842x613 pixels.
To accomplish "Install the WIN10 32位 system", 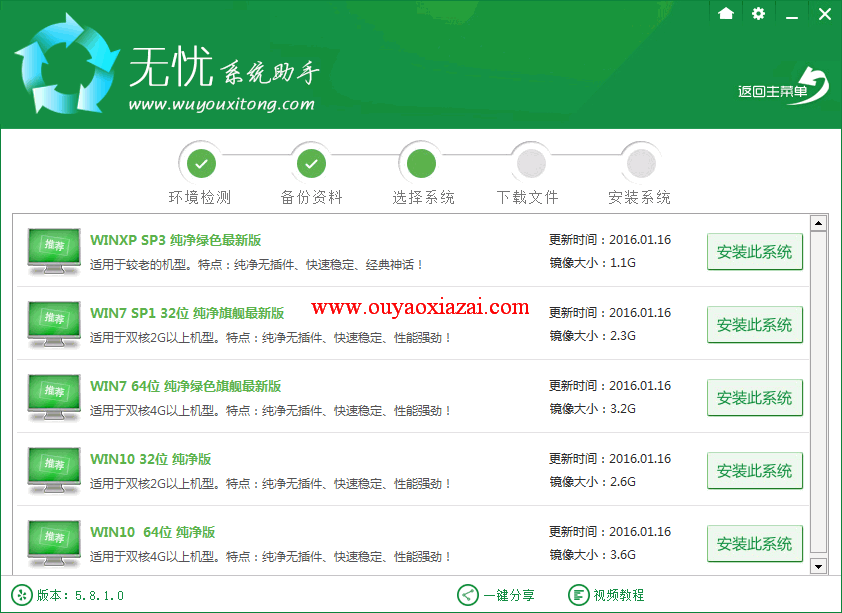I will coord(754,470).
